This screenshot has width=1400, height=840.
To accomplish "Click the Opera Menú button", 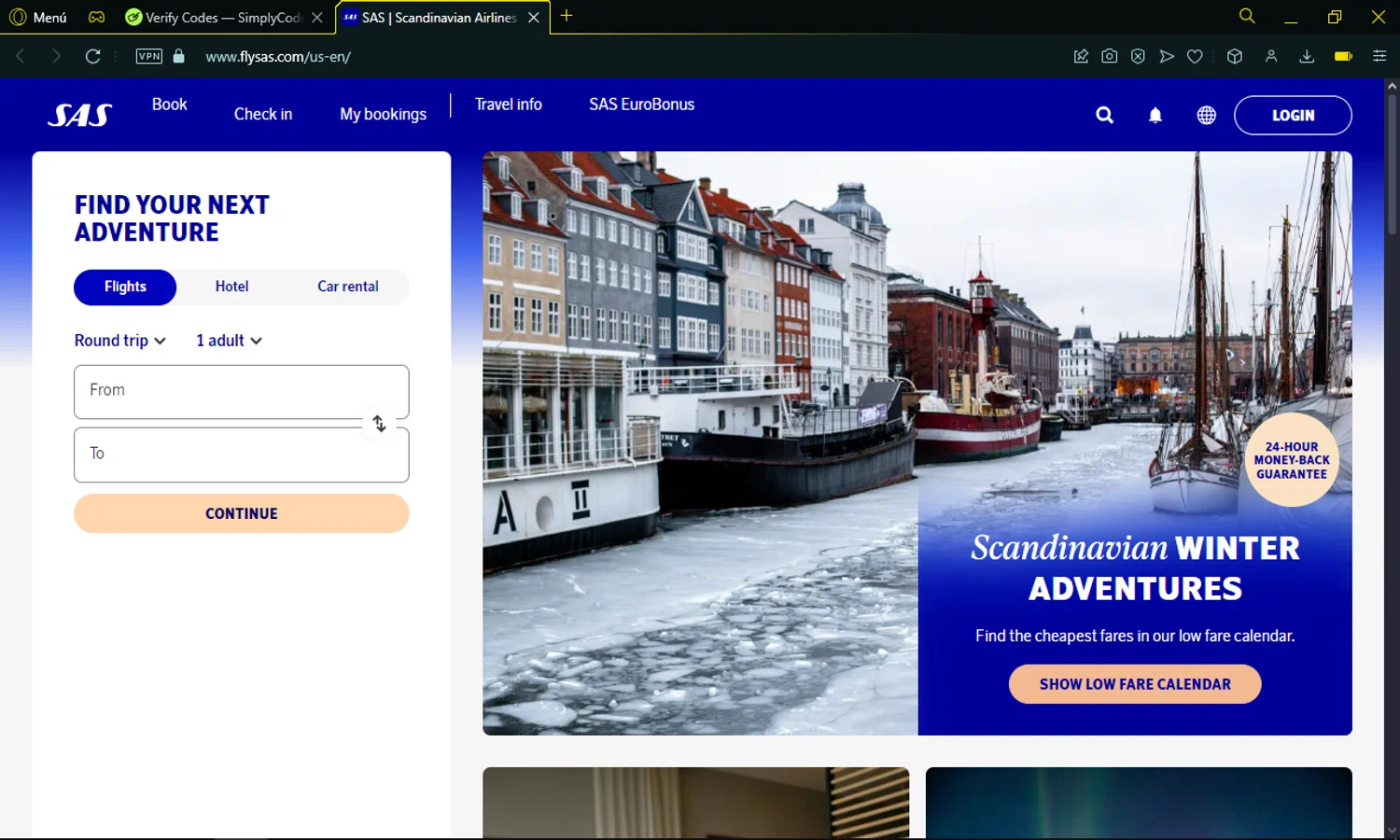I will click(38, 17).
